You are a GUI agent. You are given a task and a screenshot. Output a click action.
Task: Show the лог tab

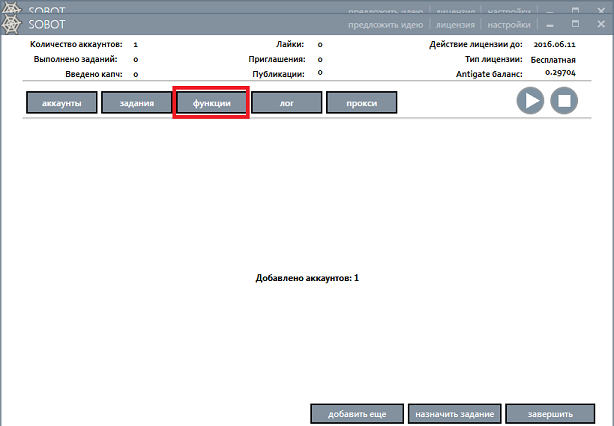tap(286, 103)
